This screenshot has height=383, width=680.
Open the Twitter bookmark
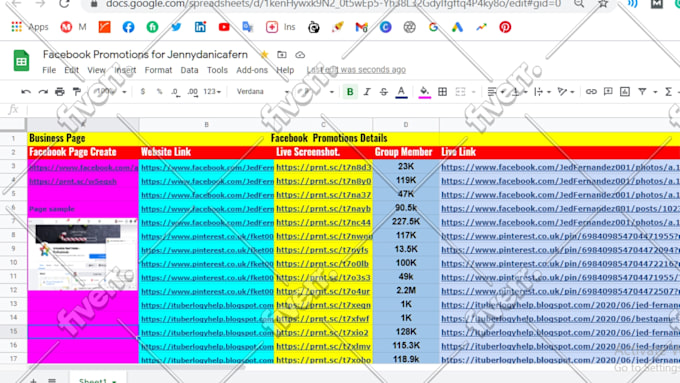point(176,27)
